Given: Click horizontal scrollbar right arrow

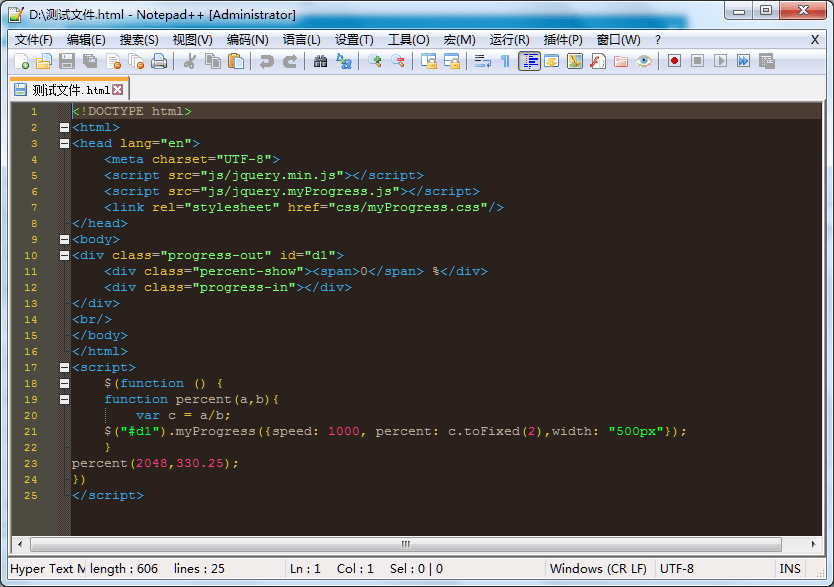Looking at the screenshot, I should coord(813,544).
